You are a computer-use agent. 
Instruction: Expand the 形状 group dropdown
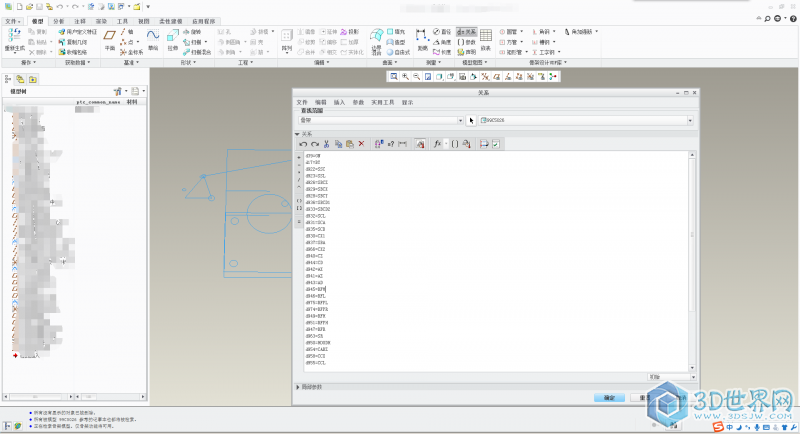pos(188,63)
